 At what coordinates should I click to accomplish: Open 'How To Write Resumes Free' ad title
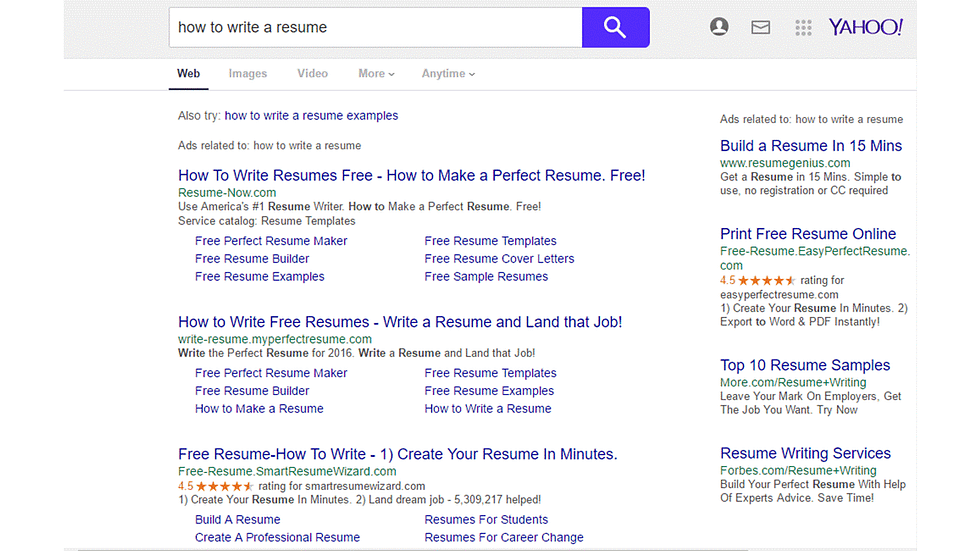point(411,176)
